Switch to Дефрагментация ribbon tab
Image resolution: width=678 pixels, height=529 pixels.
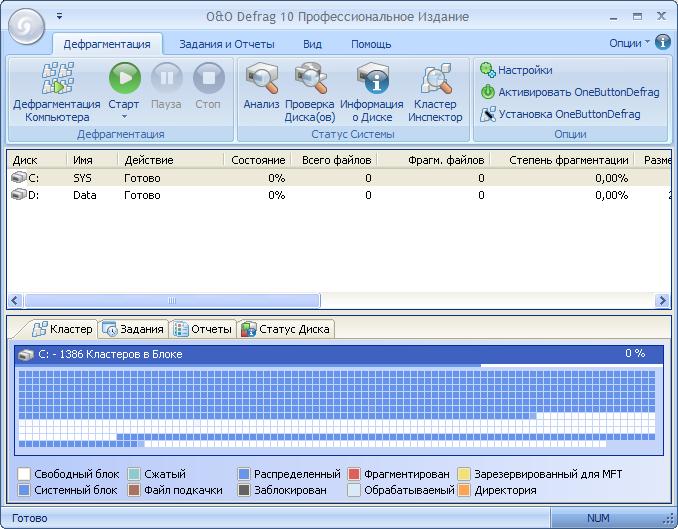coord(107,44)
